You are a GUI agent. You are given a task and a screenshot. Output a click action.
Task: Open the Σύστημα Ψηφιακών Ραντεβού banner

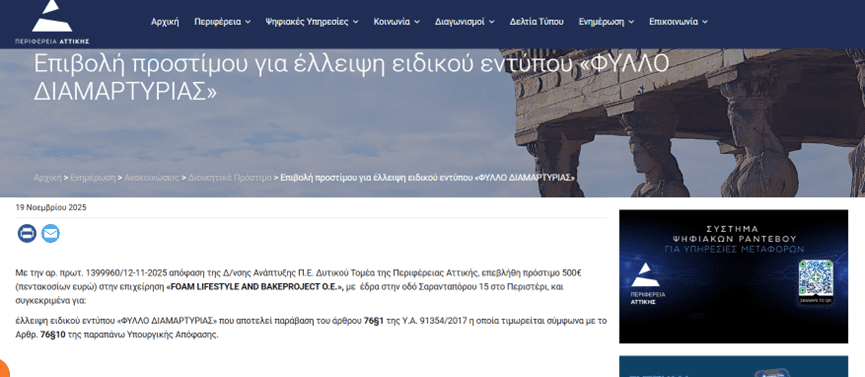point(733,277)
